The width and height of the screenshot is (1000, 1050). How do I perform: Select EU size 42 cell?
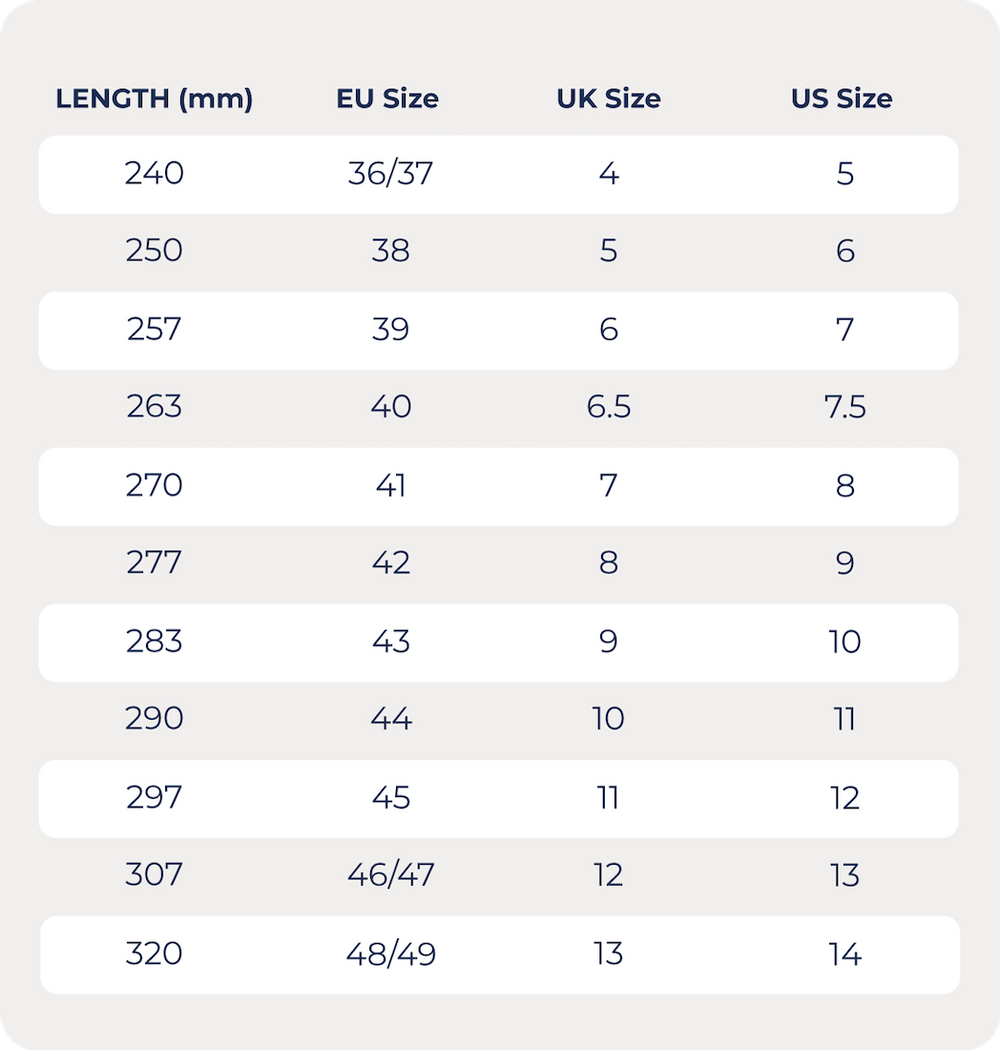pos(390,563)
